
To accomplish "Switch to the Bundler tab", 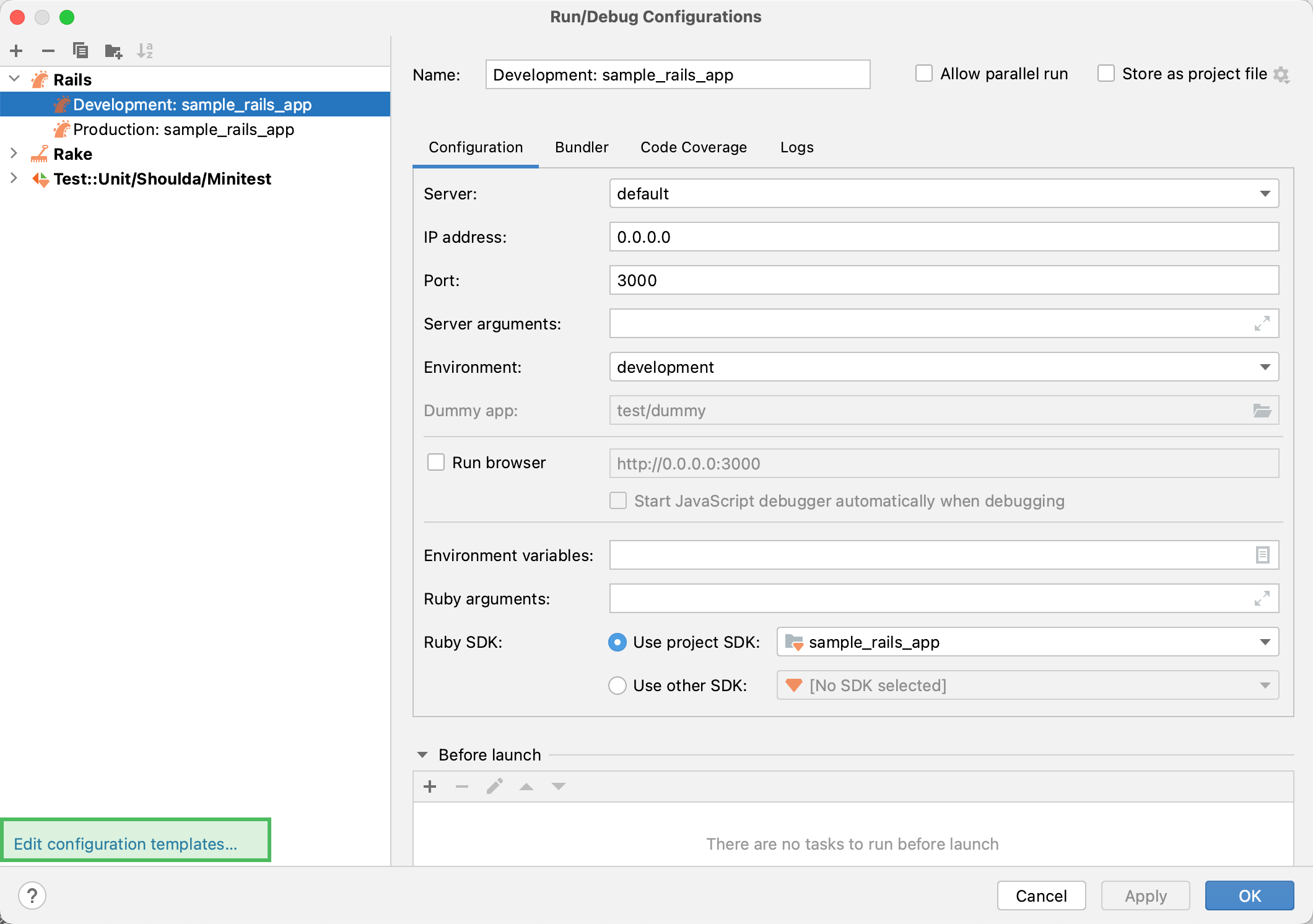I will click(x=581, y=147).
